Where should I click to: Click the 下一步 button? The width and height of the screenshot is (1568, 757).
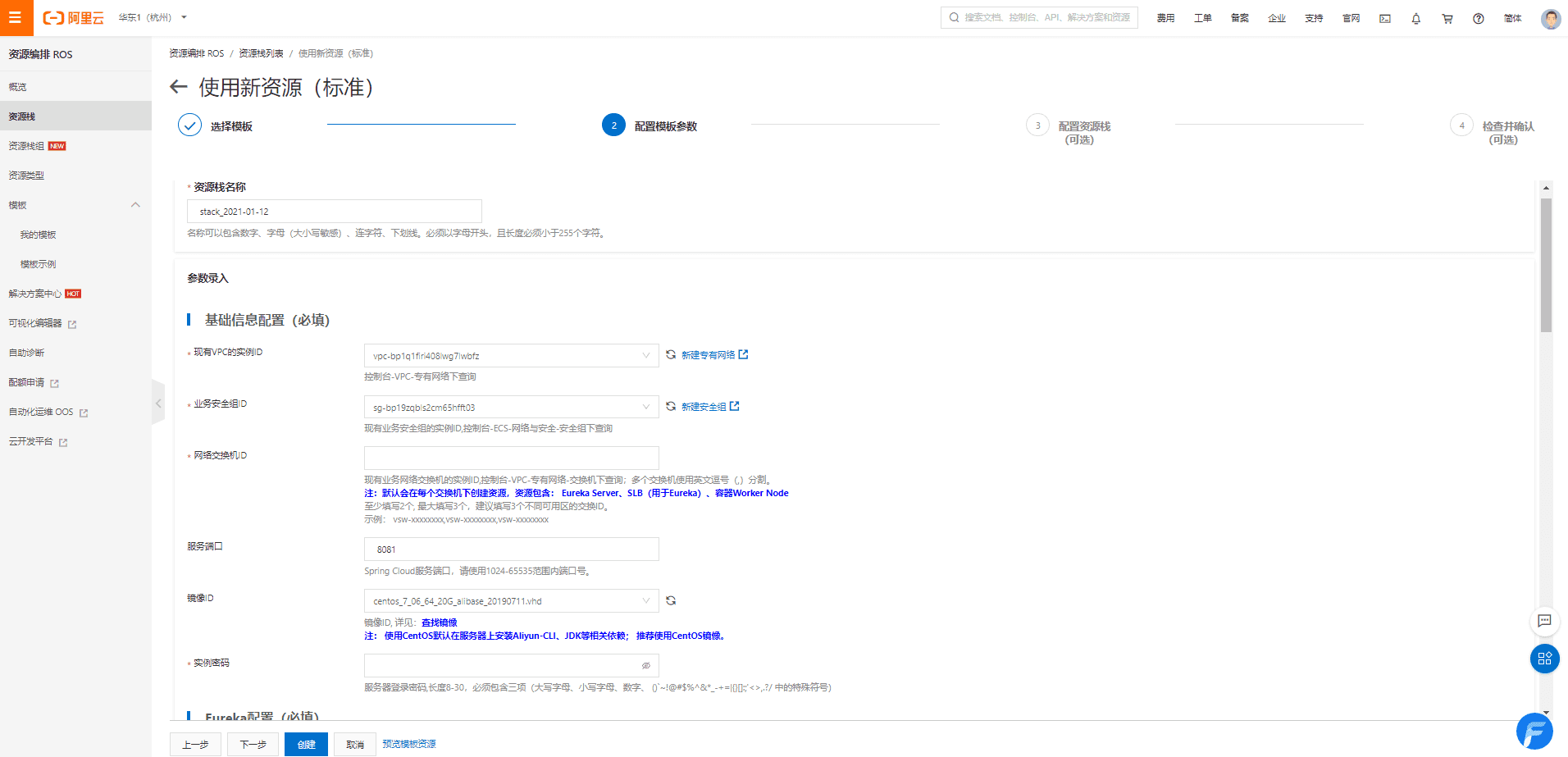253,745
